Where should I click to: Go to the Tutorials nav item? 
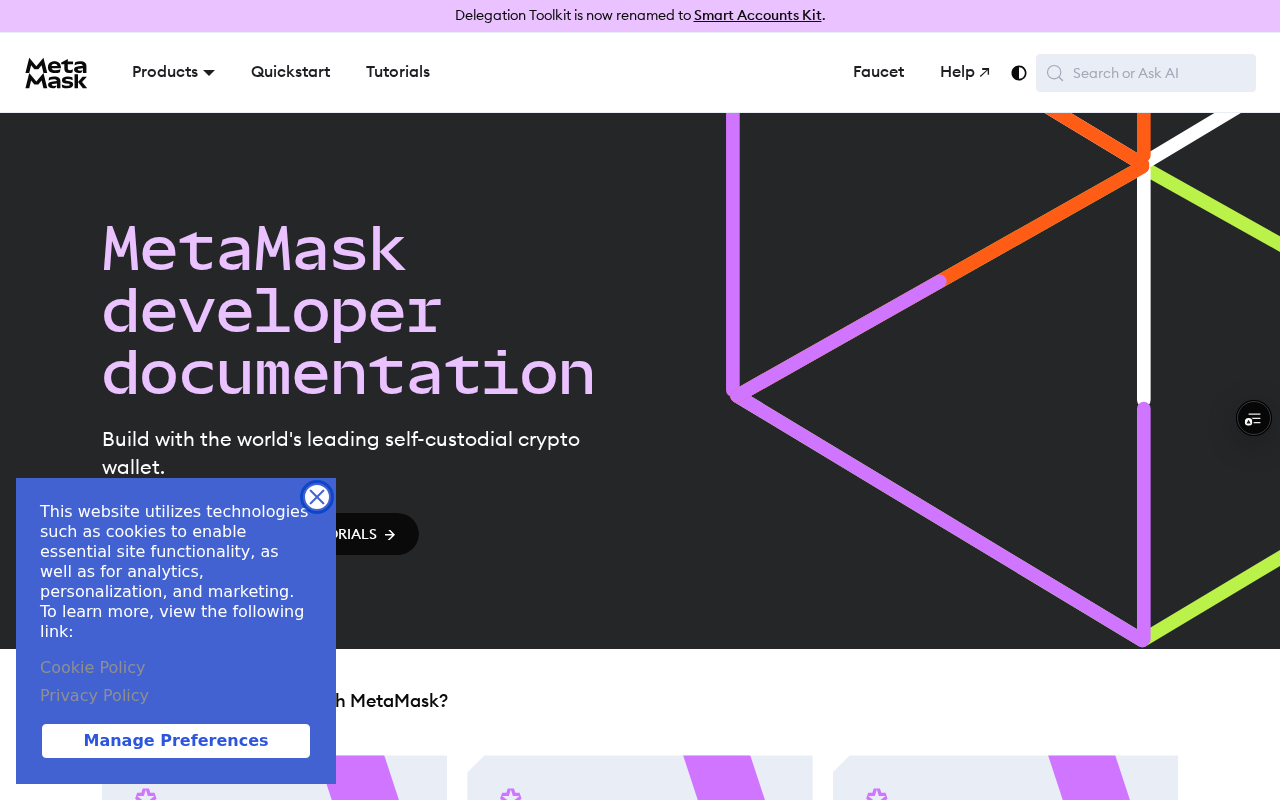point(398,72)
